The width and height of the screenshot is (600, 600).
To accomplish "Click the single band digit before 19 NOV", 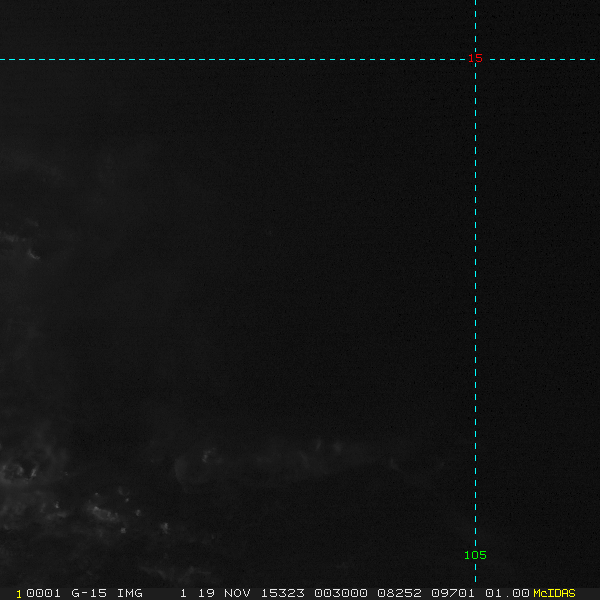I will (x=183, y=593).
